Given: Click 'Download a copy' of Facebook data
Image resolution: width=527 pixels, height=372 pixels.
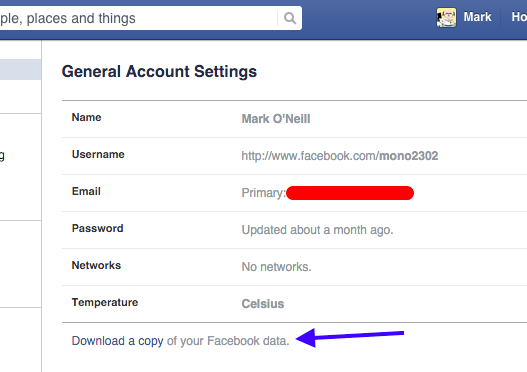Looking at the screenshot, I should [117, 341].
